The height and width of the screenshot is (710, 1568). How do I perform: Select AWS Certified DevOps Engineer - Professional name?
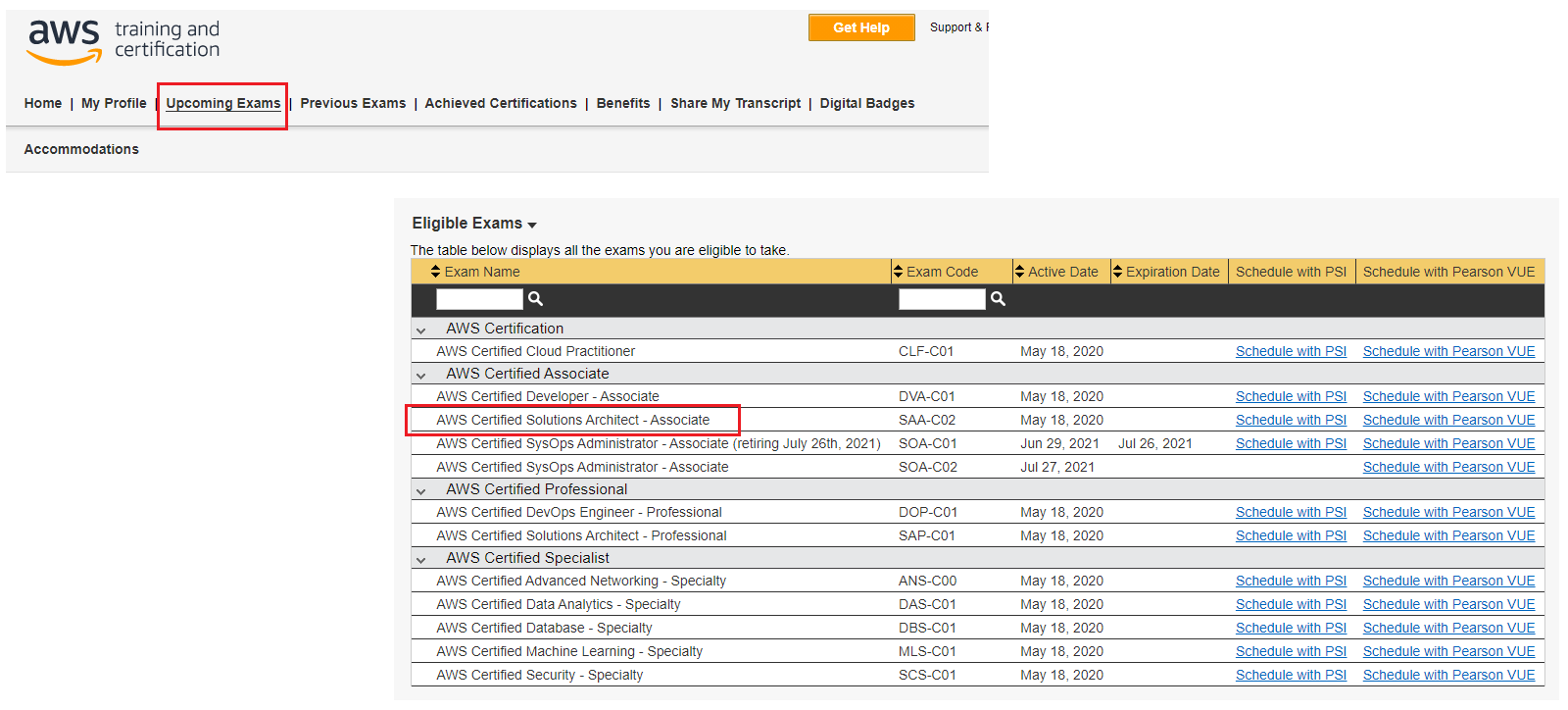579,512
